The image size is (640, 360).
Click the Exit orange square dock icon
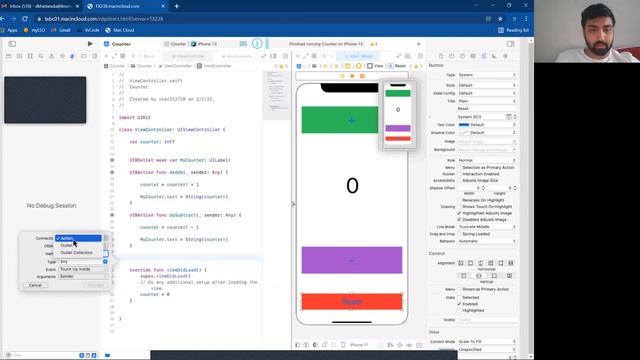(362, 76)
